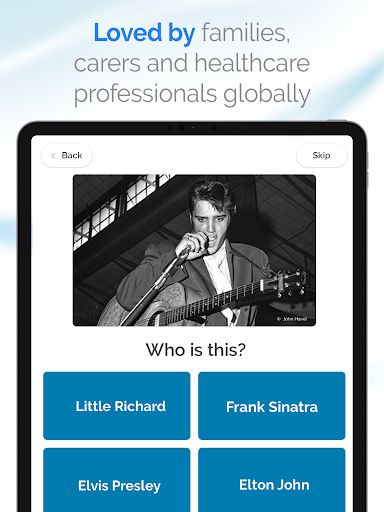The height and width of the screenshot is (512, 384).
Task: Pick the Elvis Presley answer option
Action: tap(117, 480)
